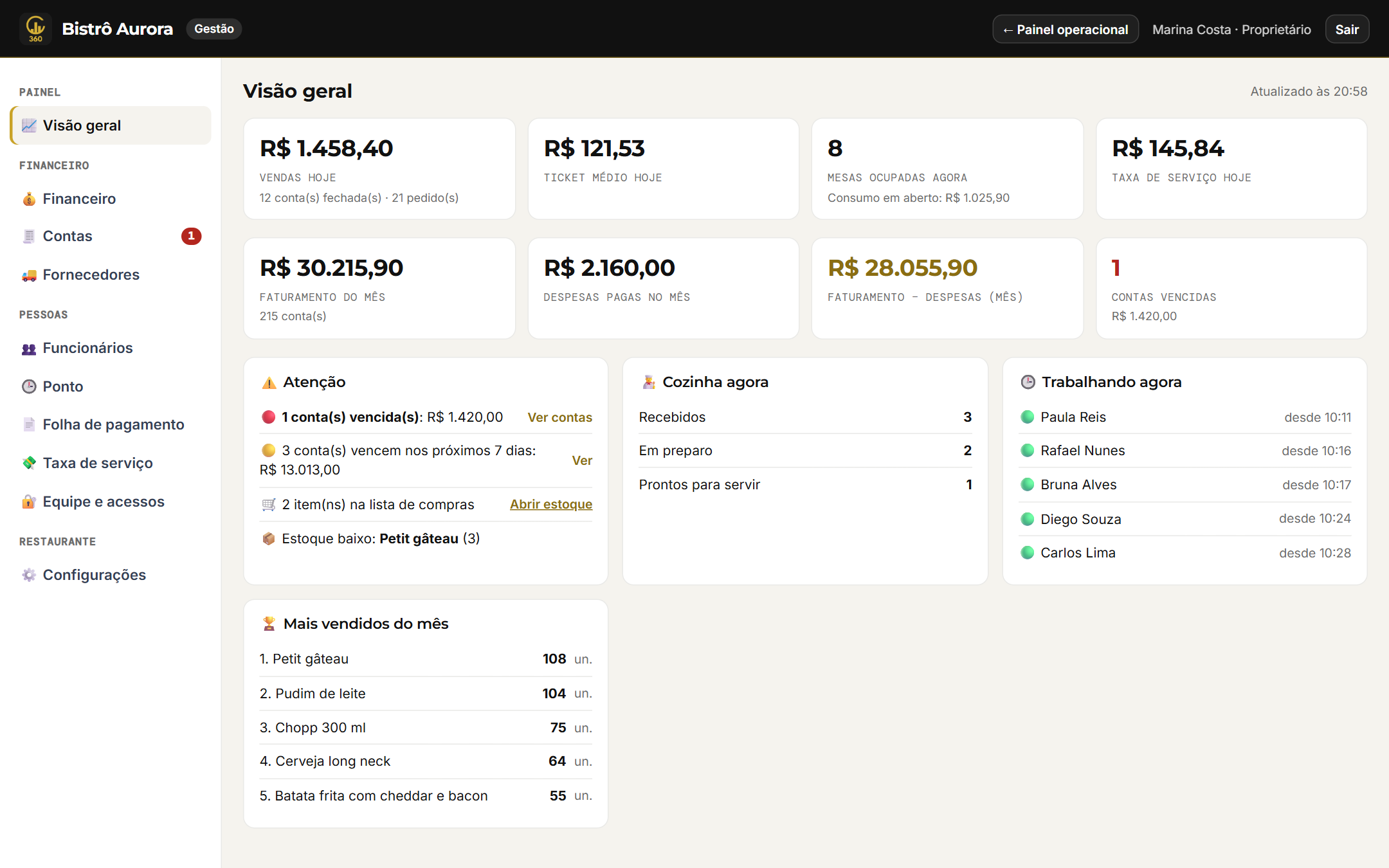Click the cash icon beside Taxa de serviço

coord(29,463)
